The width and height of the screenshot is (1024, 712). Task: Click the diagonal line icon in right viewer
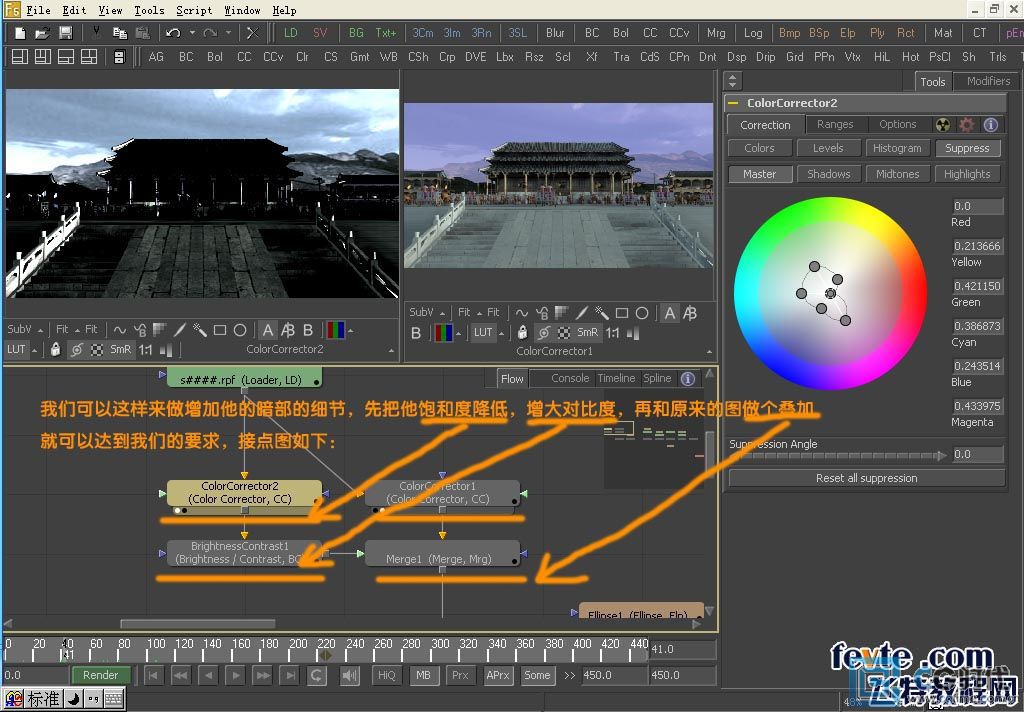pyautogui.click(x=581, y=313)
